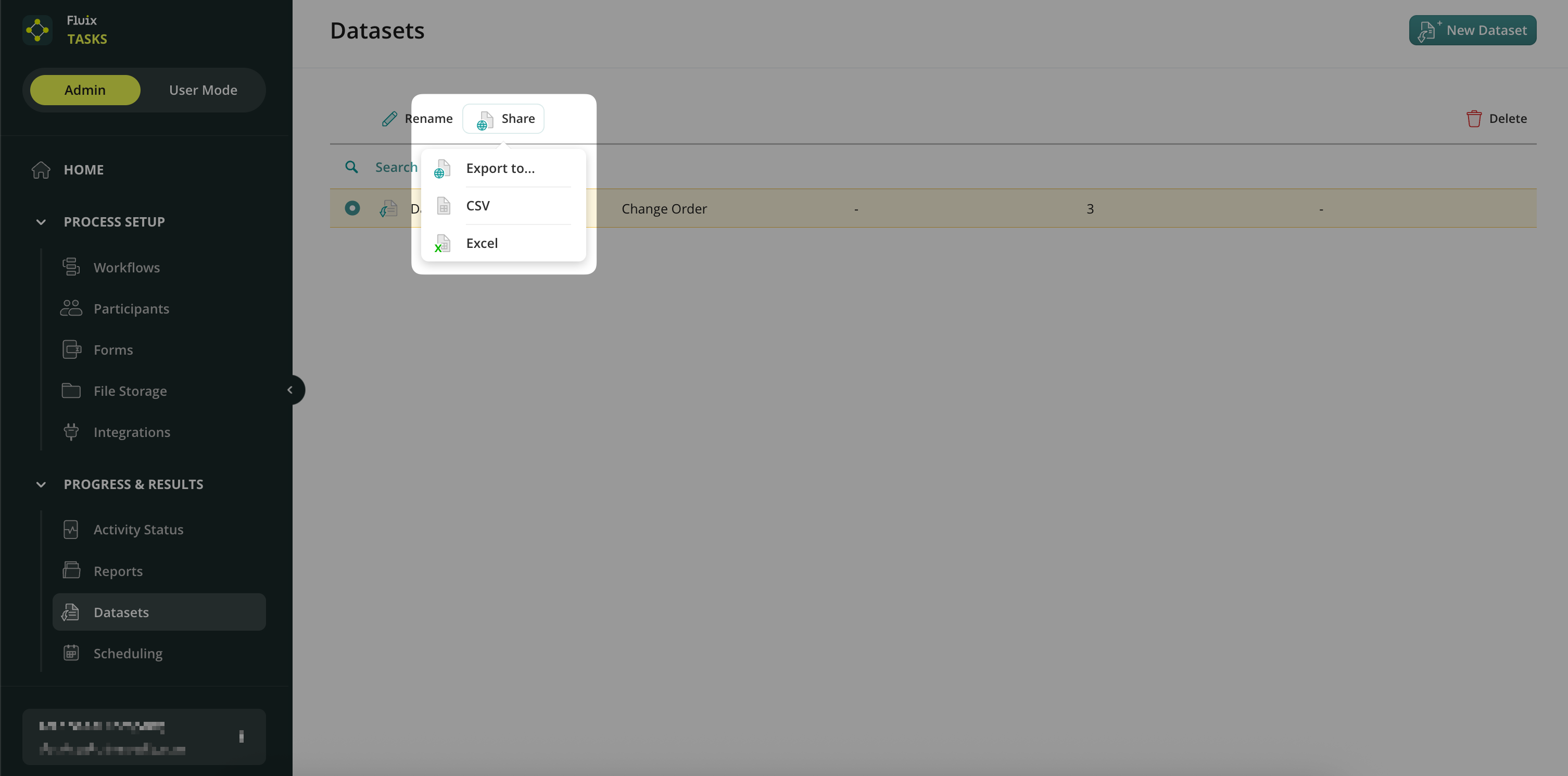Open the user account options menu
The height and width of the screenshot is (776, 1568).
point(242,736)
